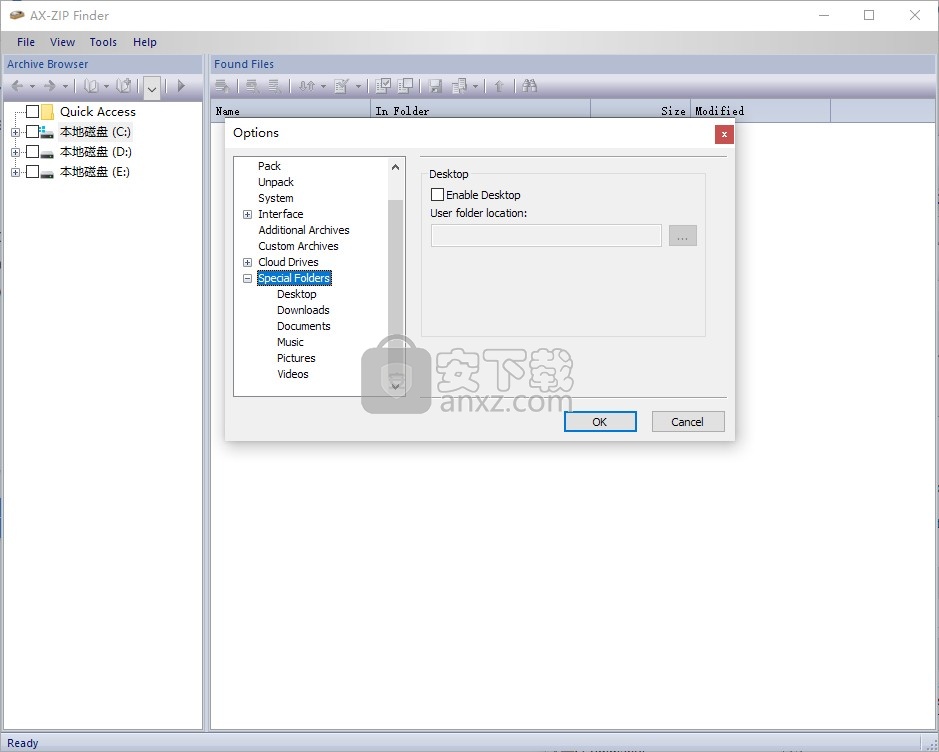Open the Back history dropdown arrow
Screen dimensions: 939x752
(x=32, y=87)
